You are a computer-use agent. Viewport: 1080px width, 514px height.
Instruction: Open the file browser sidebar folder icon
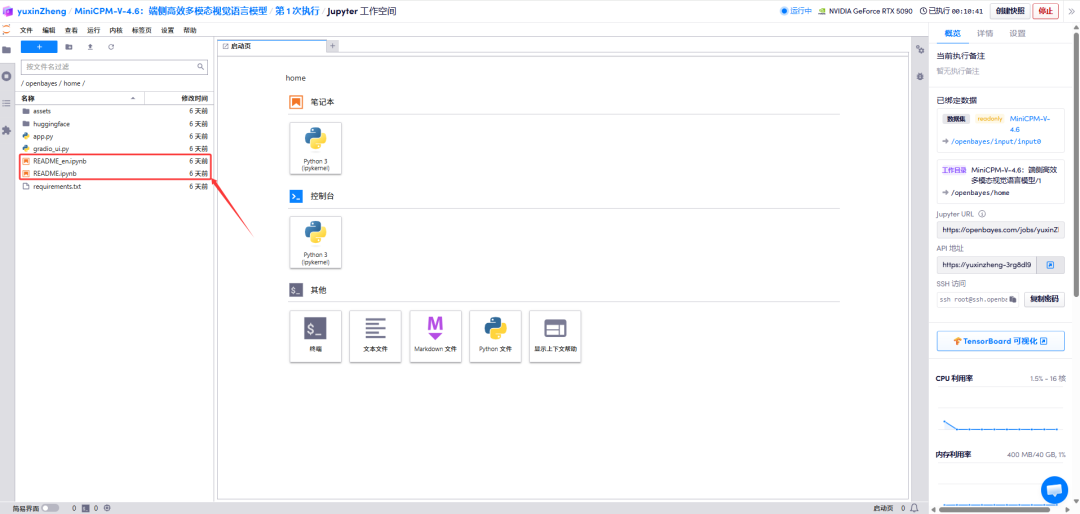(x=7, y=50)
